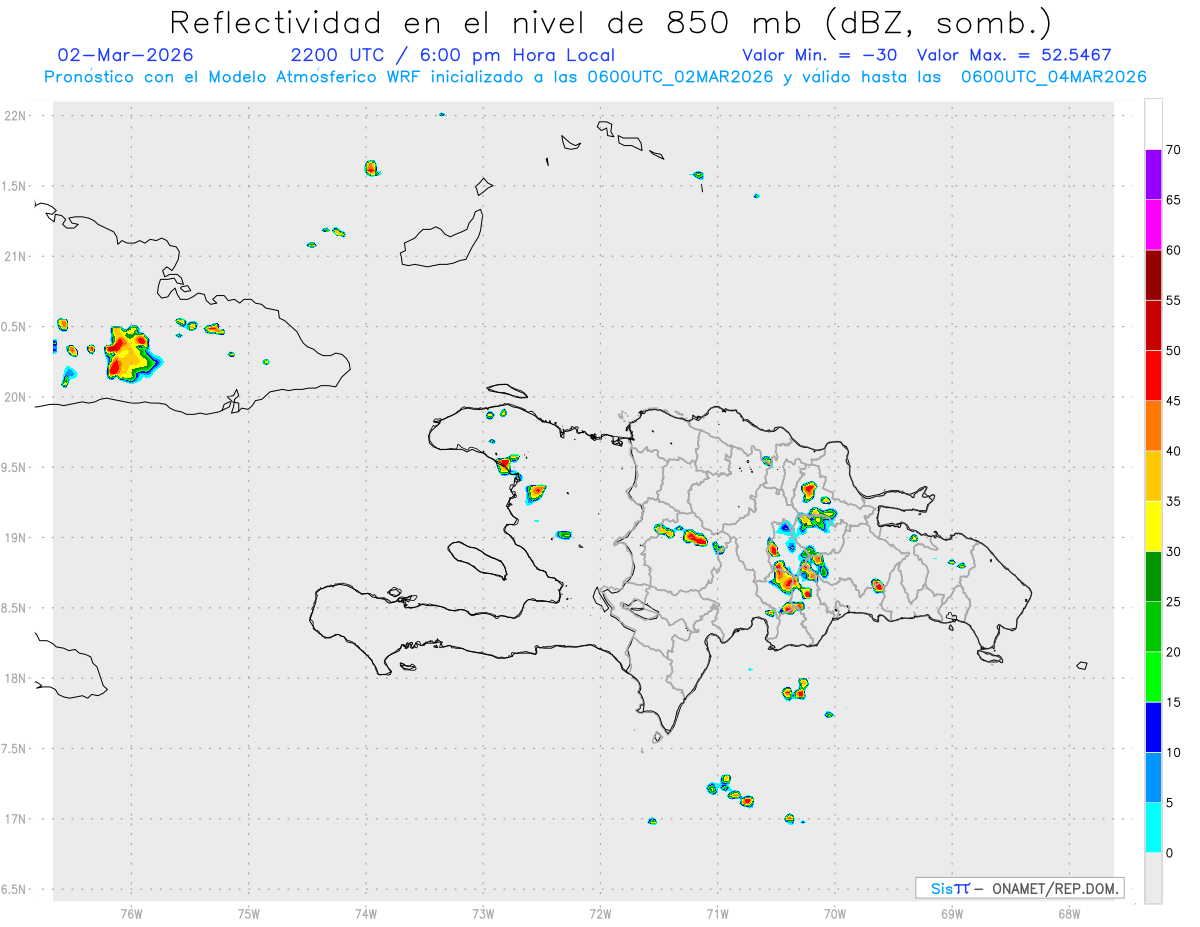Click the light blue 5–10 dBZ colorbar segment
This screenshot has width=1200, height=927.
point(1153,777)
